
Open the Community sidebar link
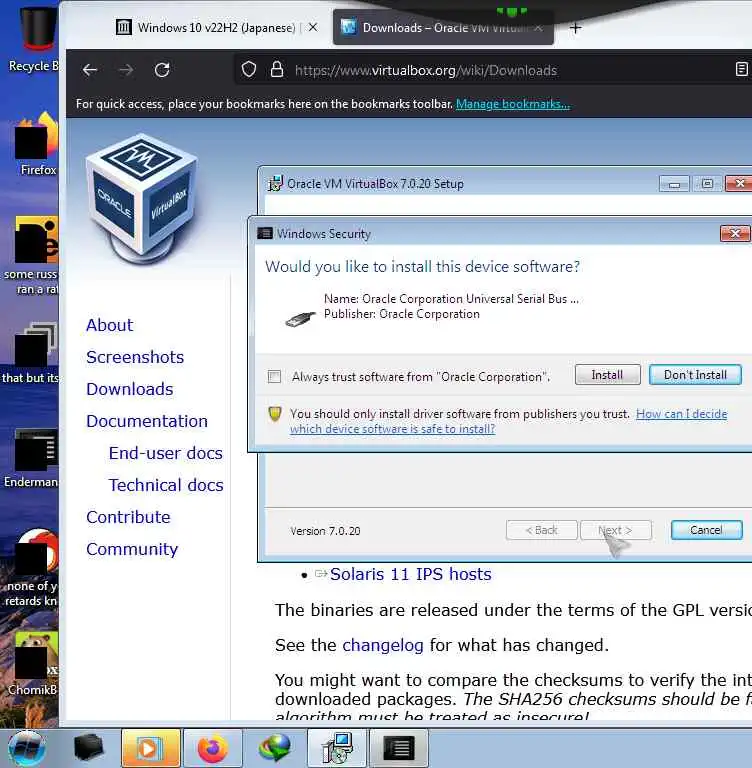[132, 549]
